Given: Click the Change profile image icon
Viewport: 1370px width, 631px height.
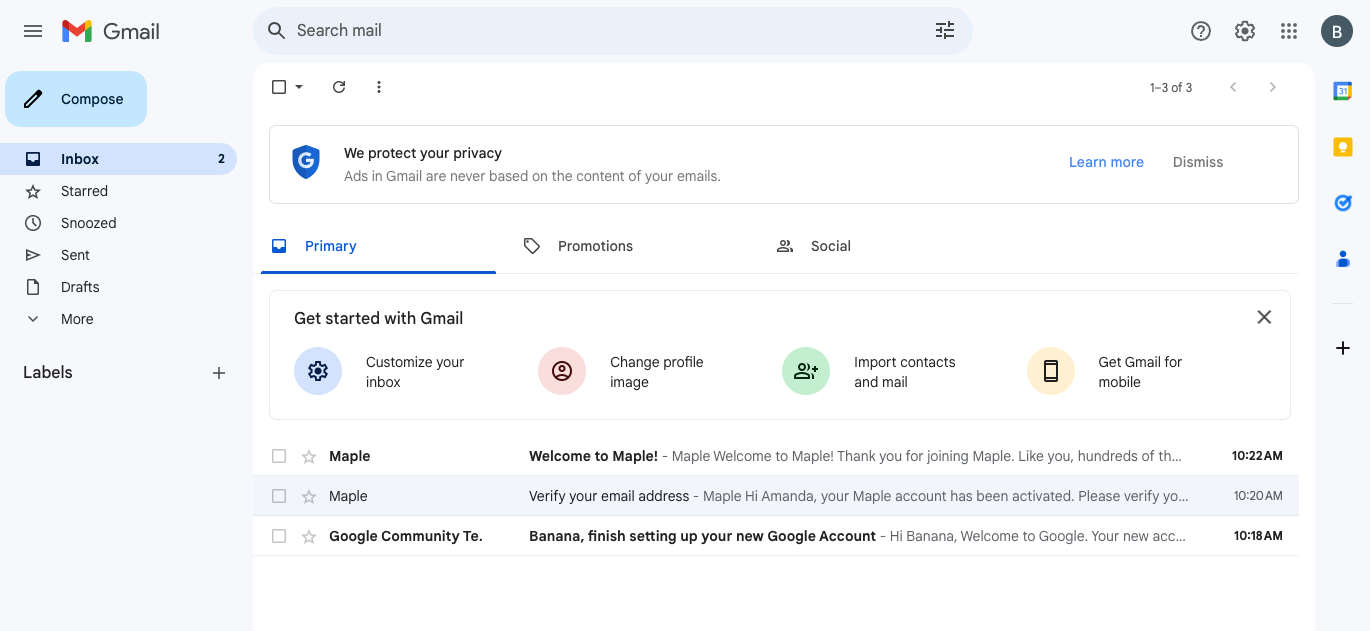Looking at the screenshot, I should (x=562, y=371).
